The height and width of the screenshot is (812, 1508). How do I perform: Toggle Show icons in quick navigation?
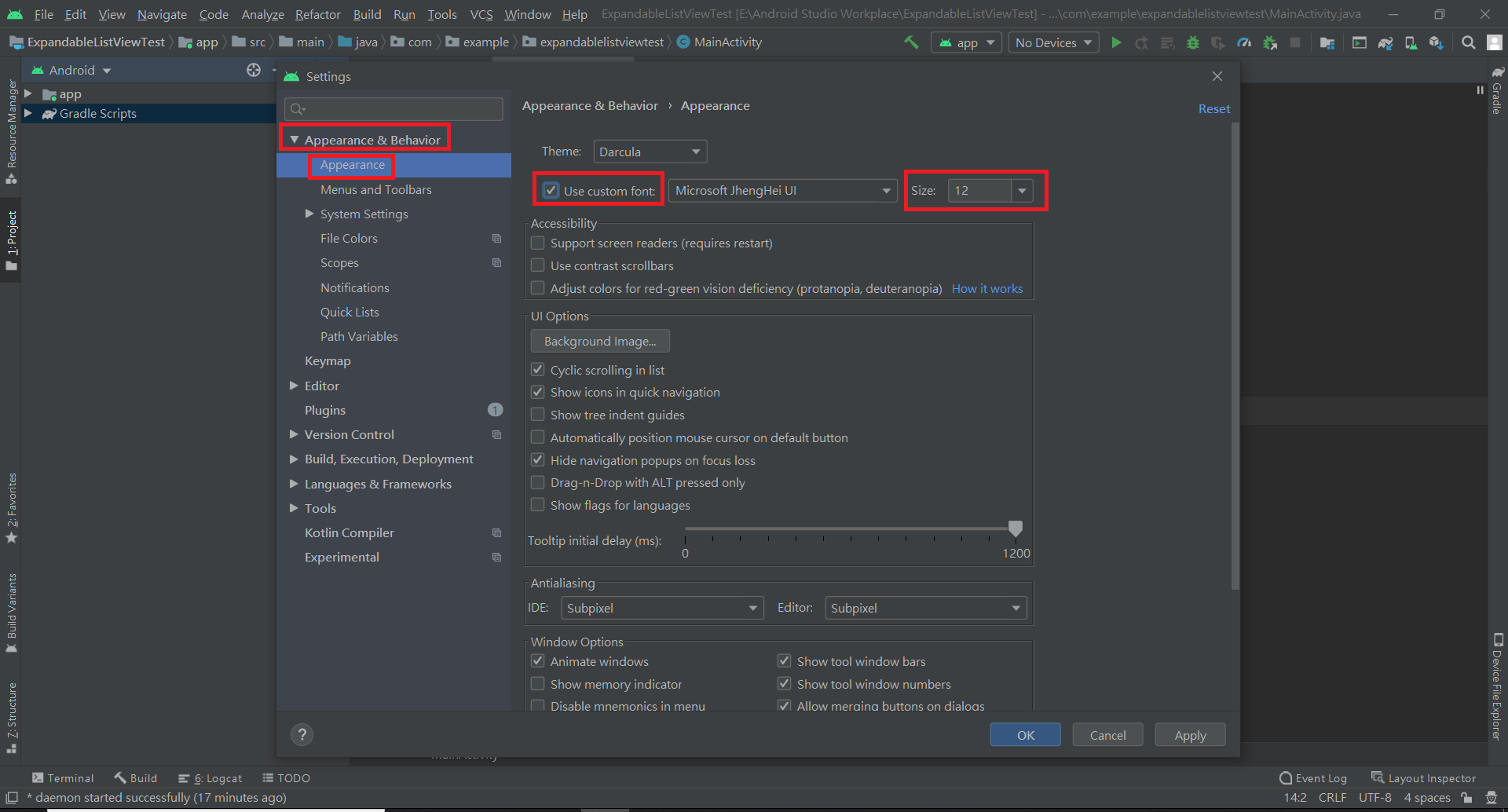click(538, 392)
